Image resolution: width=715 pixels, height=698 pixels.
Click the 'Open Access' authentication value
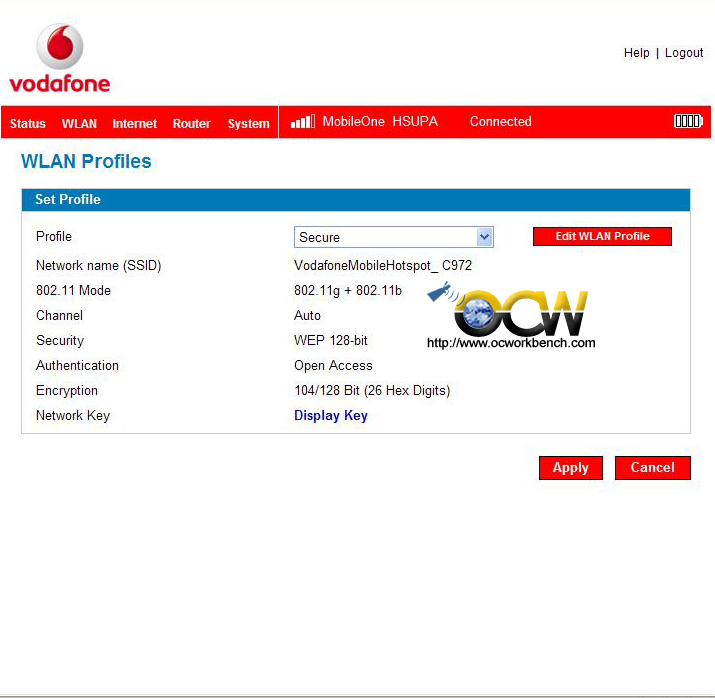tap(333, 366)
